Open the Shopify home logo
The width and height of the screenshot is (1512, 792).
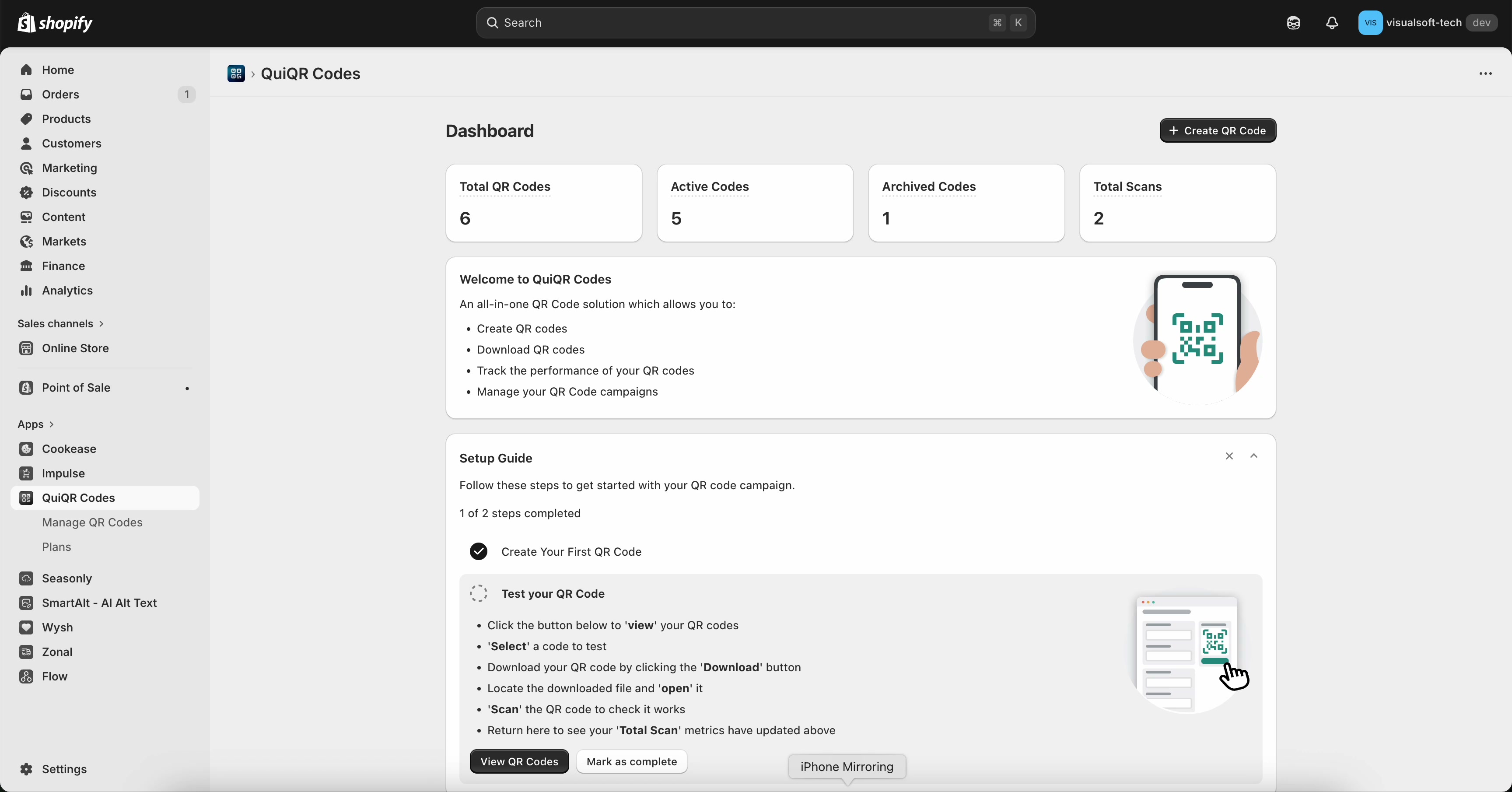(55, 23)
